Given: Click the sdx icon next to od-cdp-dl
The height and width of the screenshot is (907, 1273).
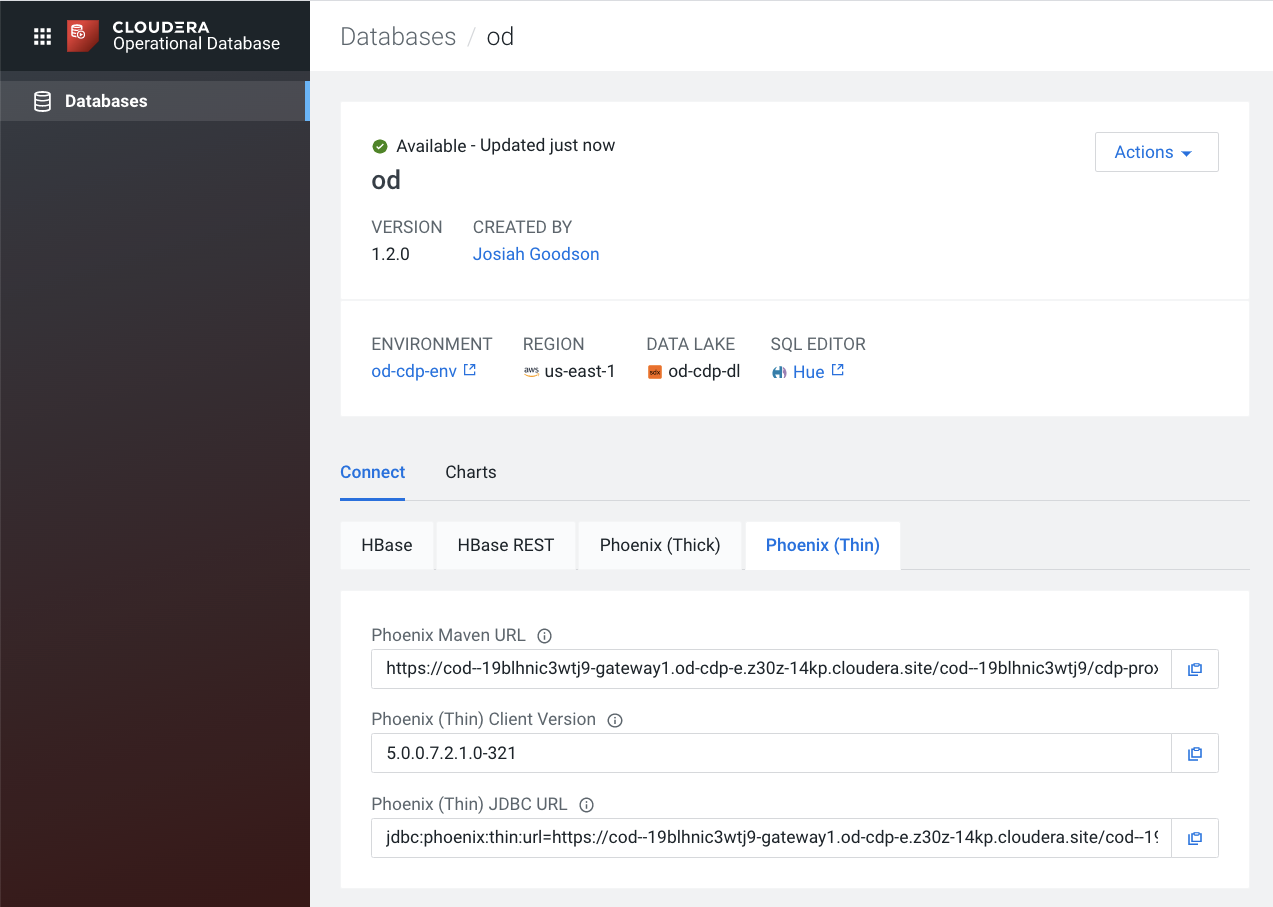Looking at the screenshot, I should (x=655, y=371).
